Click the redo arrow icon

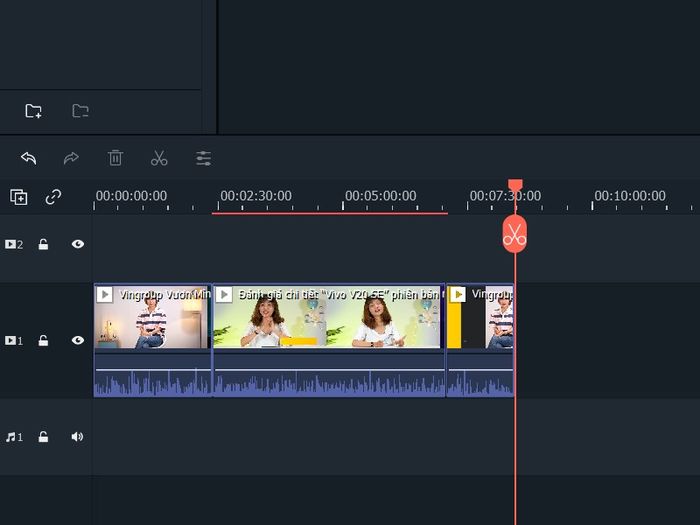coord(71,158)
